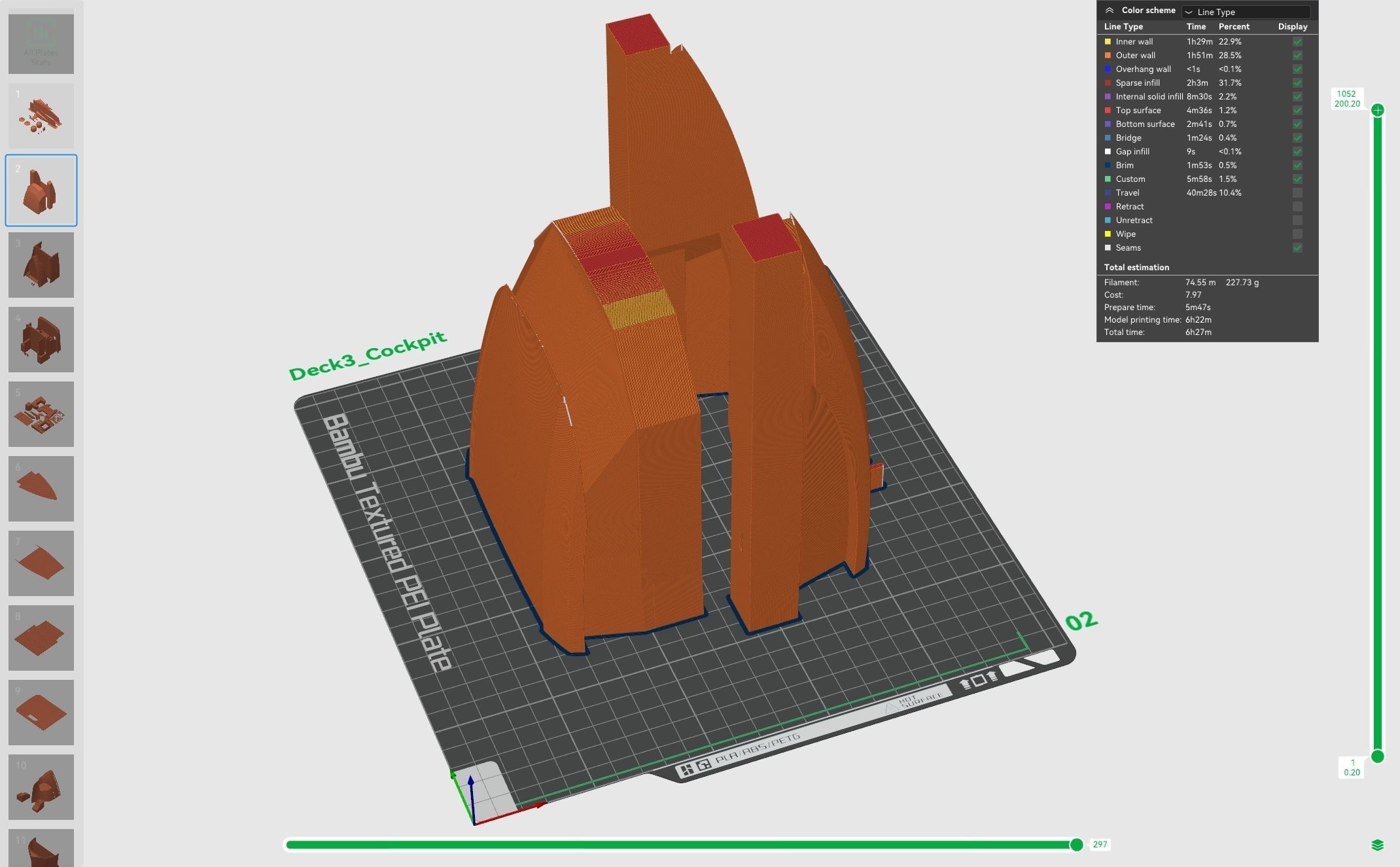Viewport: 1400px width, 867px height.
Task: Toggle Outer wall display checkbox
Action: coord(1297,56)
